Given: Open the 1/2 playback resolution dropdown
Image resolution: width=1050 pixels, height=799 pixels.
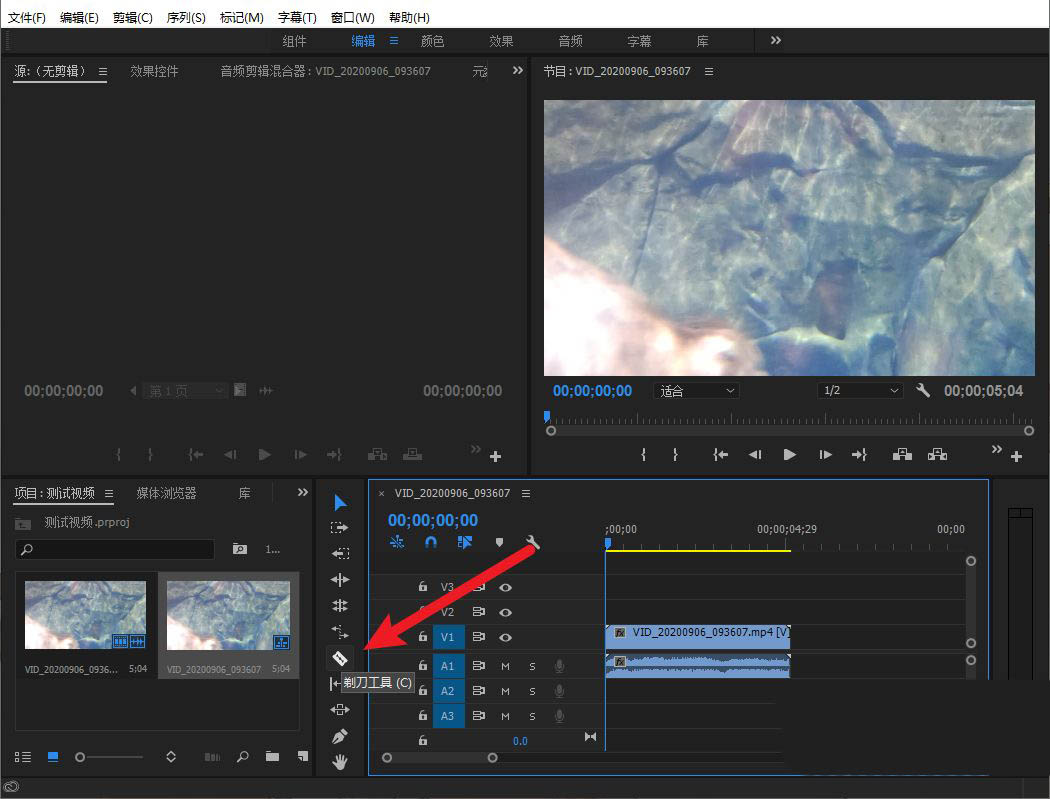Looking at the screenshot, I should [859, 391].
